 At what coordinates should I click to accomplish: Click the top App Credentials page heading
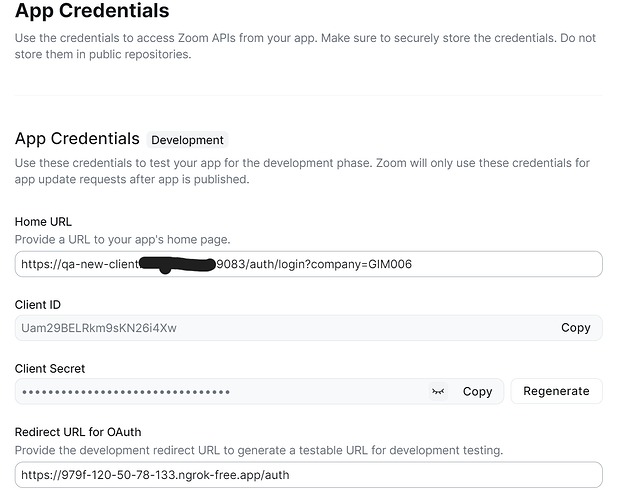click(91, 12)
